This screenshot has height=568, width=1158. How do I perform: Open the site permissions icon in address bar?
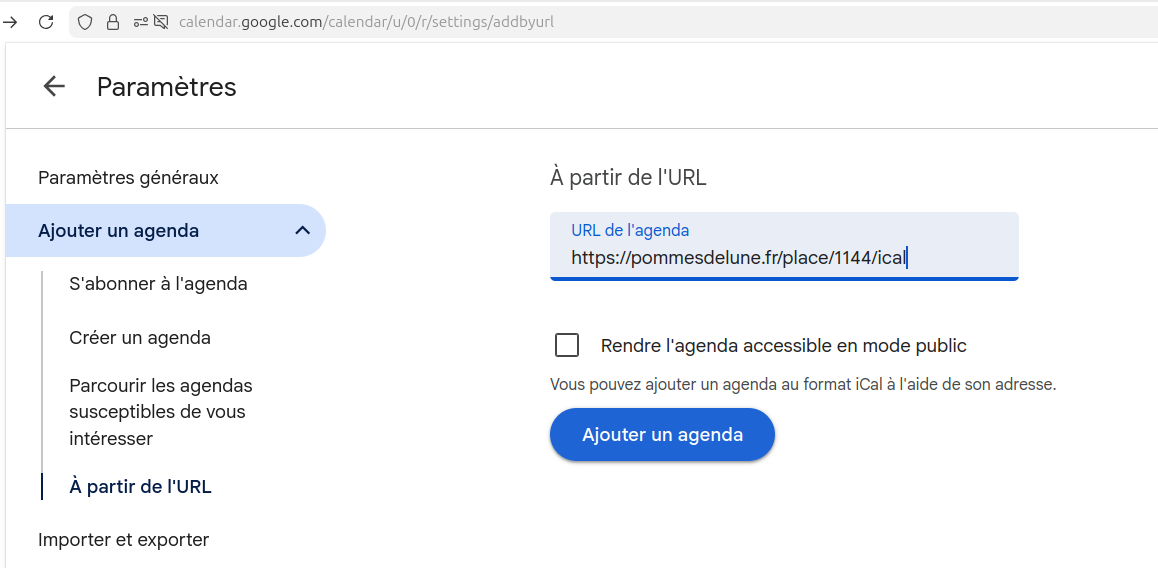coord(139,21)
